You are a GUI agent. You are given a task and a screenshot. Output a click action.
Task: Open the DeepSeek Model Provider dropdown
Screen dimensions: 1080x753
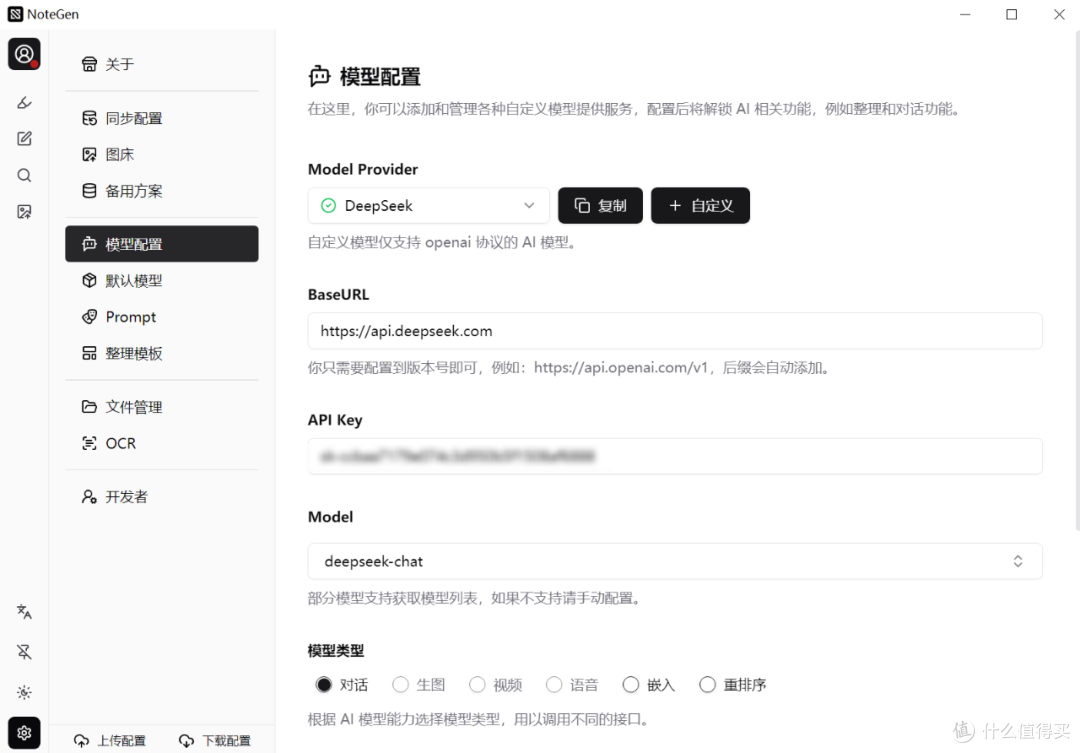click(x=428, y=205)
